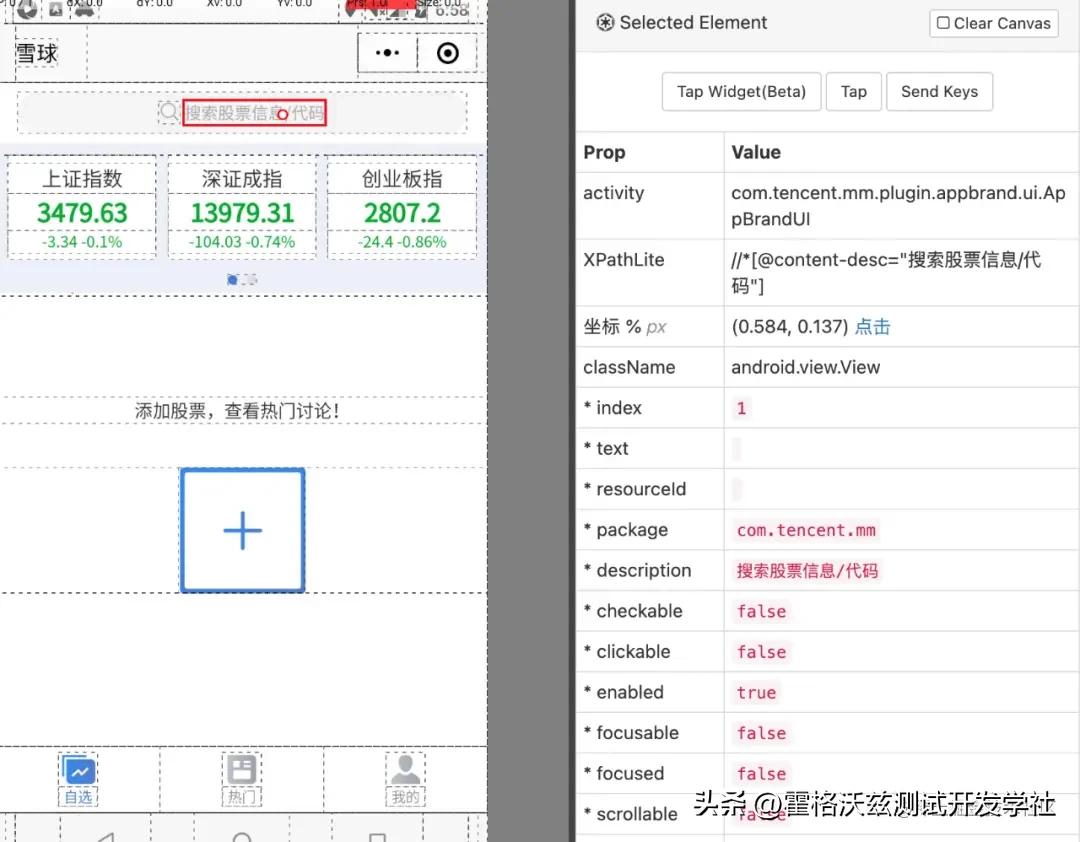This screenshot has width=1080, height=842.
Task: Click the plus icon to add a stock
Action: coord(242,530)
